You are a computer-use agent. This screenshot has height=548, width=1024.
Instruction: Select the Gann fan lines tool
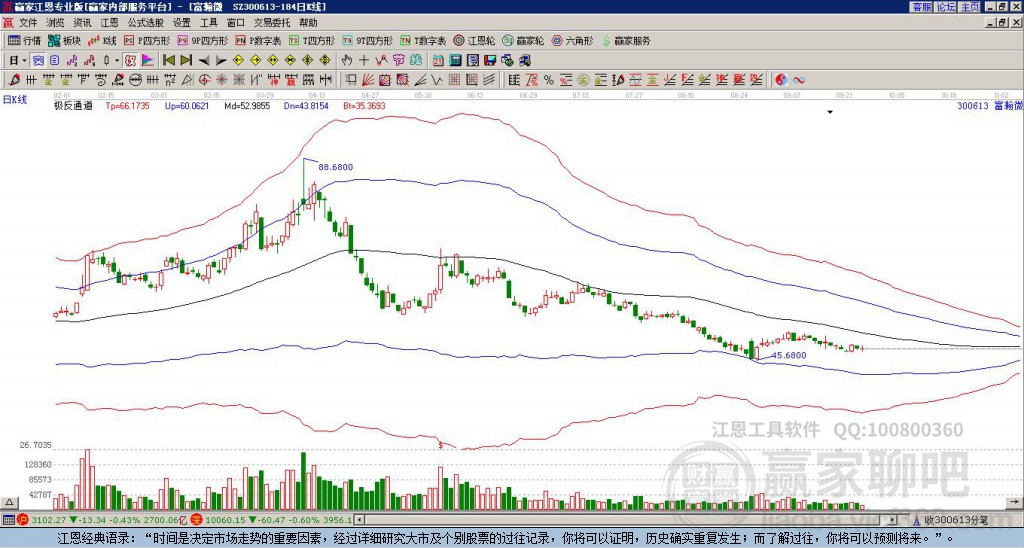click(x=368, y=80)
